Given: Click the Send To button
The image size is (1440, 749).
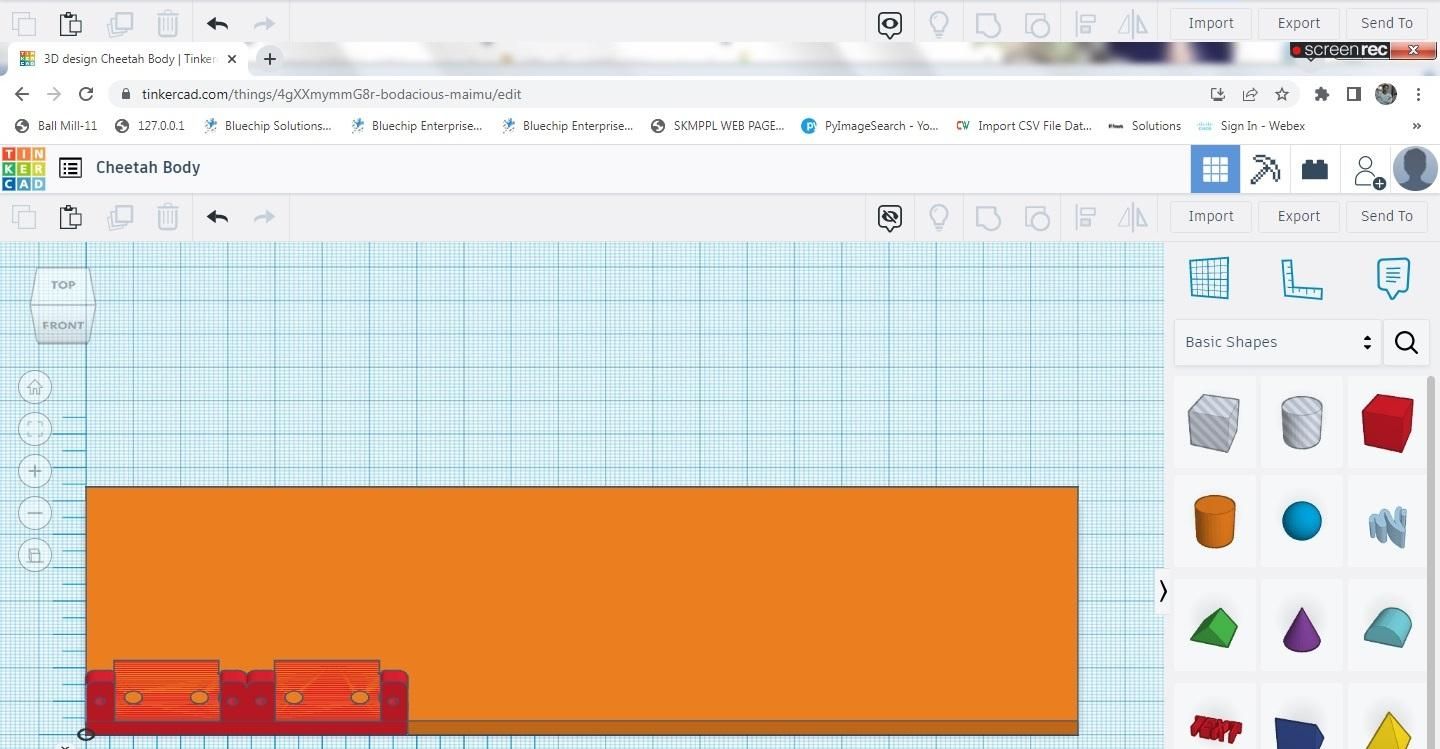Looking at the screenshot, I should [x=1386, y=216].
